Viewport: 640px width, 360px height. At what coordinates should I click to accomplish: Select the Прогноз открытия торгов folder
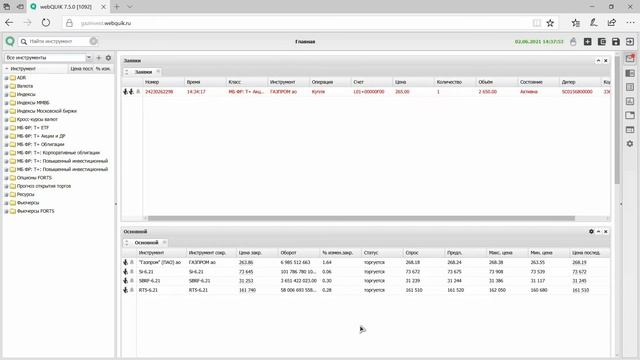(x=44, y=186)
